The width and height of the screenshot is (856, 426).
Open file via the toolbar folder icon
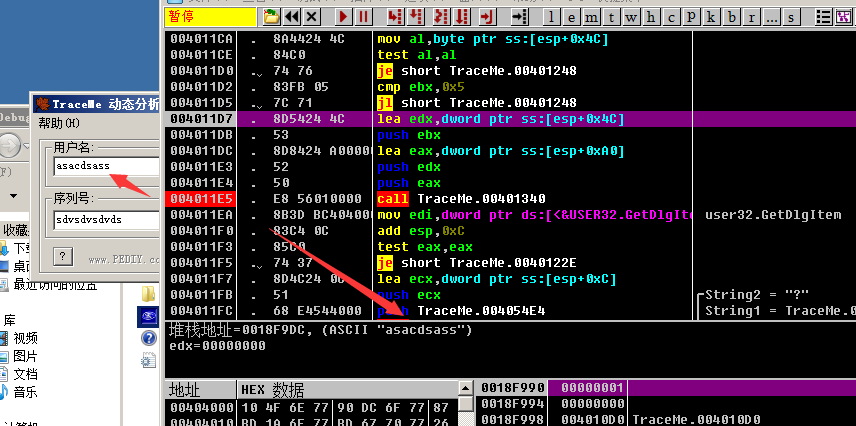pyautogui.click(x=271, y=17)
